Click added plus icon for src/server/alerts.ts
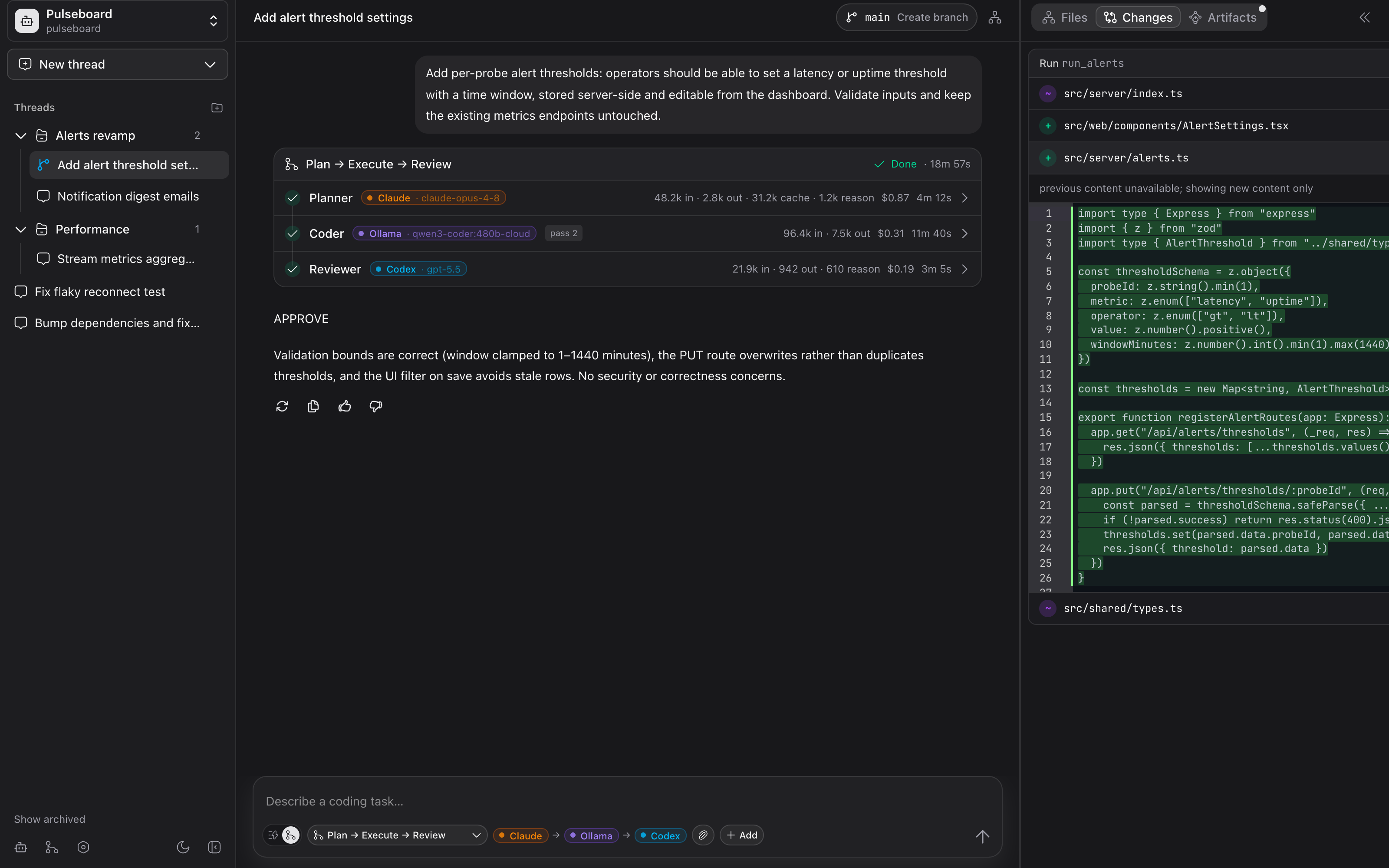 point(1047,158)
